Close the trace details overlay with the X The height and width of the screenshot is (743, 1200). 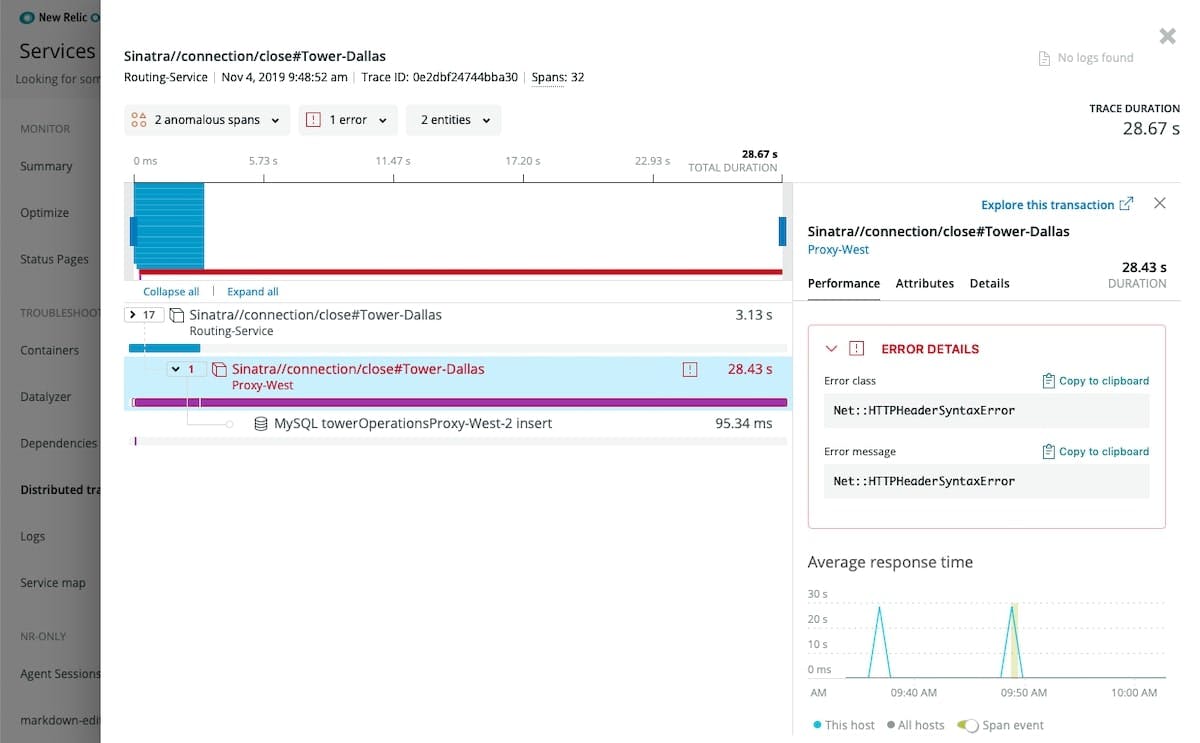coord(1167,36)
